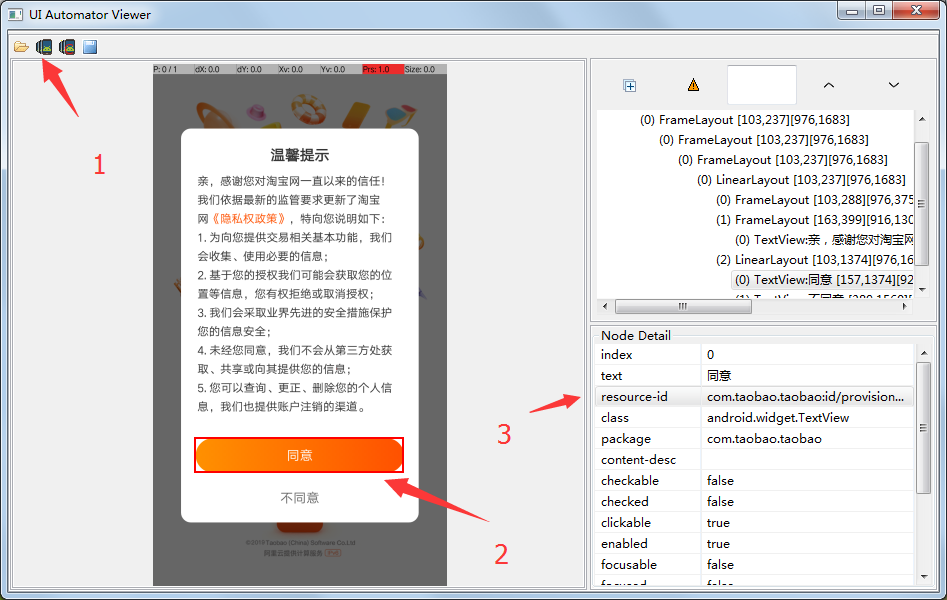Click the hierarchy tree scroll-up arrow
Screen dimensions: 947x600
922,119
